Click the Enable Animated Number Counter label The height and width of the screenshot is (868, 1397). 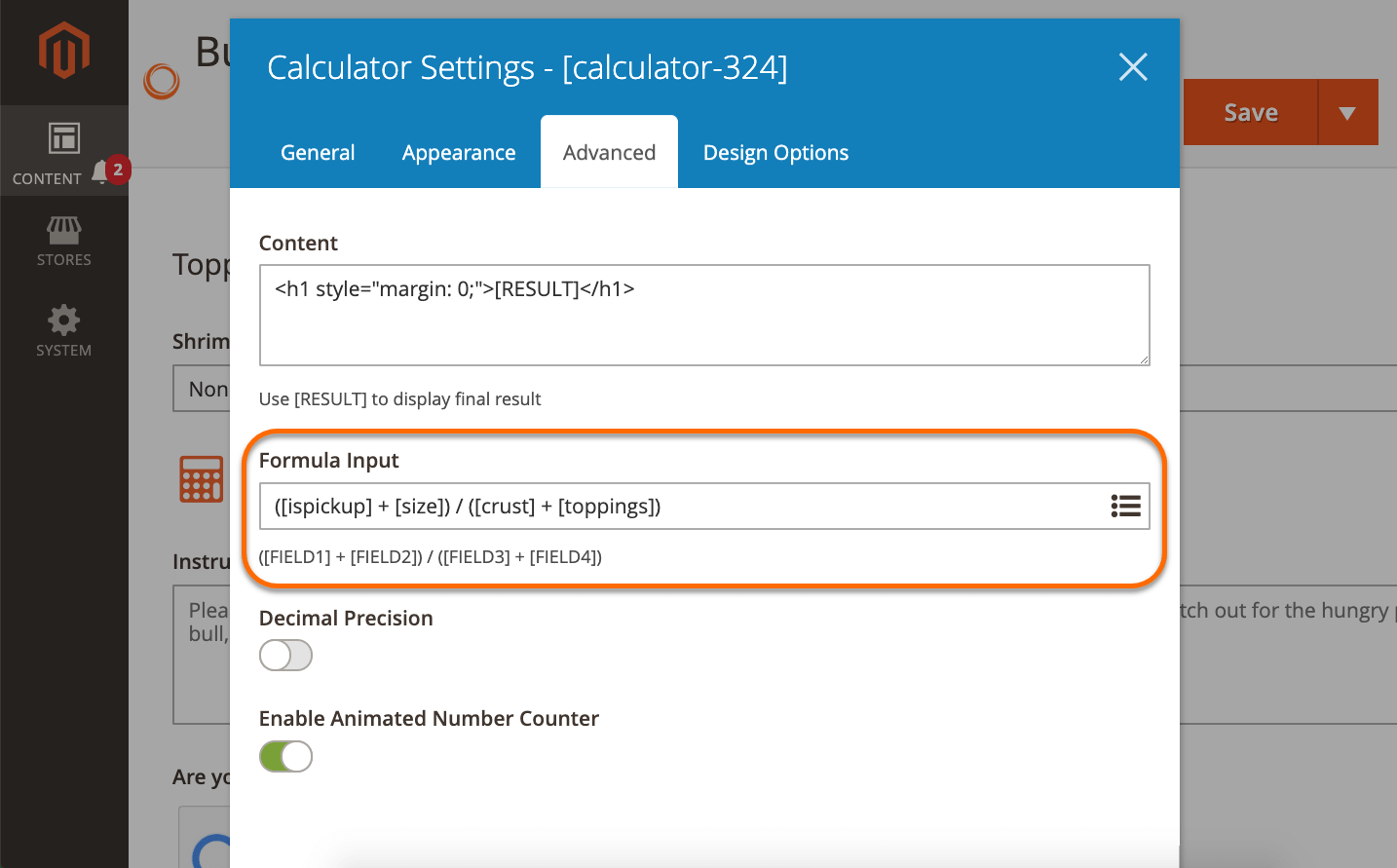pos(429,719)
